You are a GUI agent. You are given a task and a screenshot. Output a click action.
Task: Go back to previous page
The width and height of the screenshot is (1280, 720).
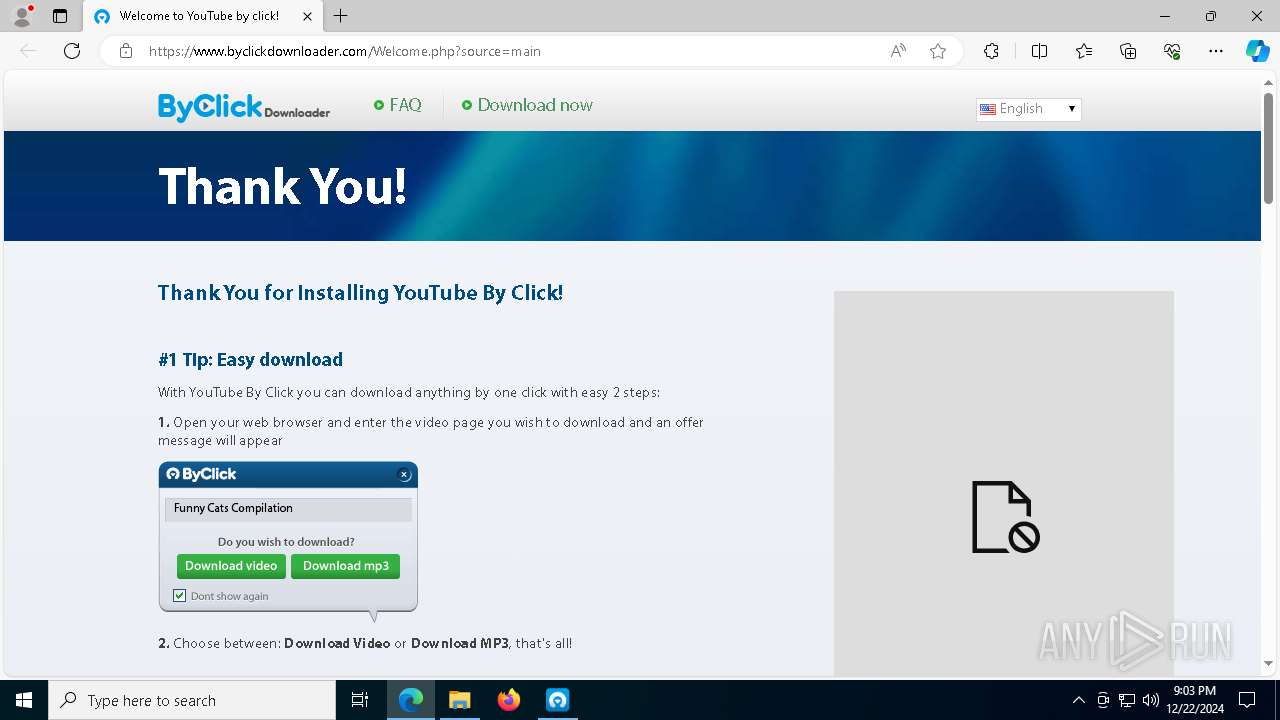point(28,51)
